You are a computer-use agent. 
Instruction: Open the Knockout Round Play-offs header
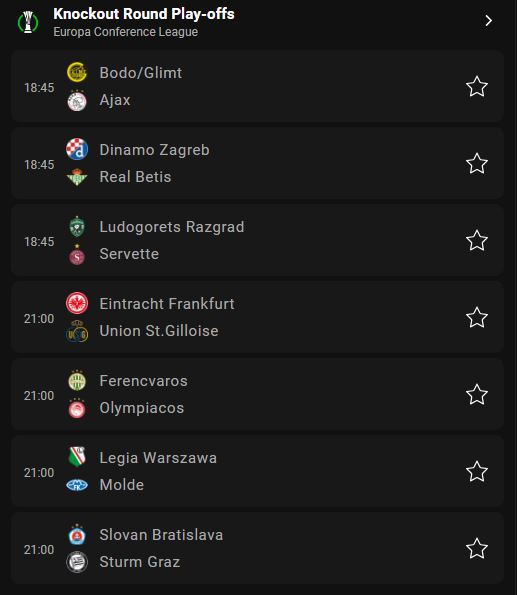pos(144,14)
